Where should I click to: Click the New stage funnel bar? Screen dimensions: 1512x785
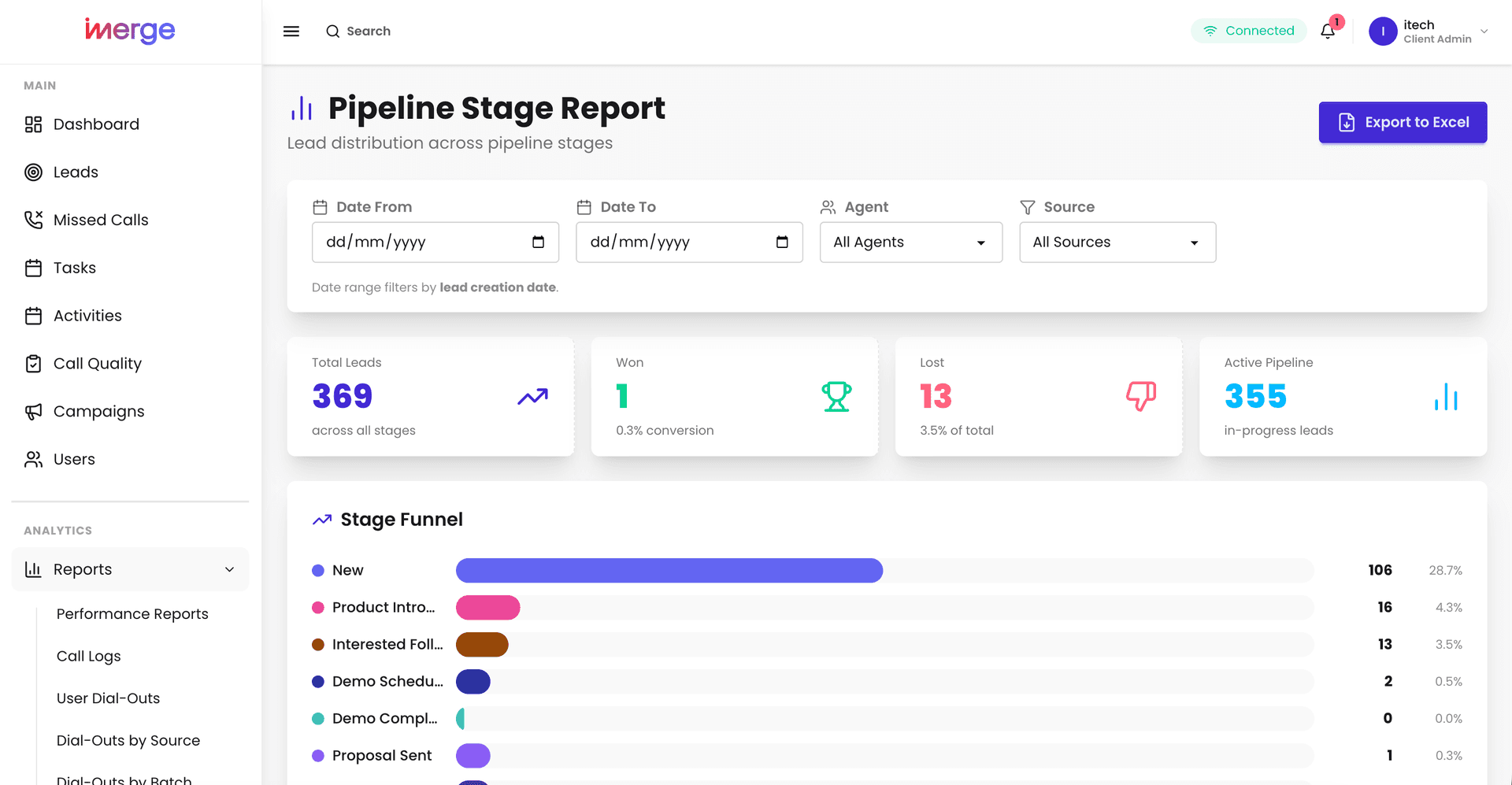[669, 570]
